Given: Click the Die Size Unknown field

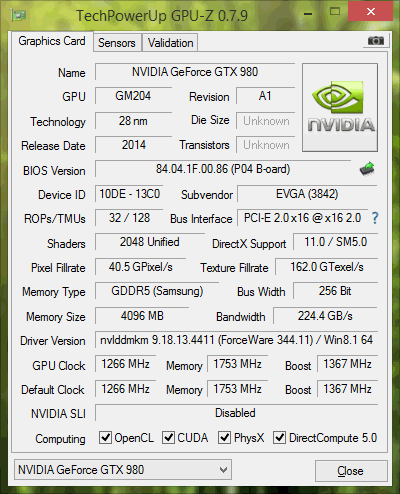Looking at the screenshot, I should pos(266,121).
